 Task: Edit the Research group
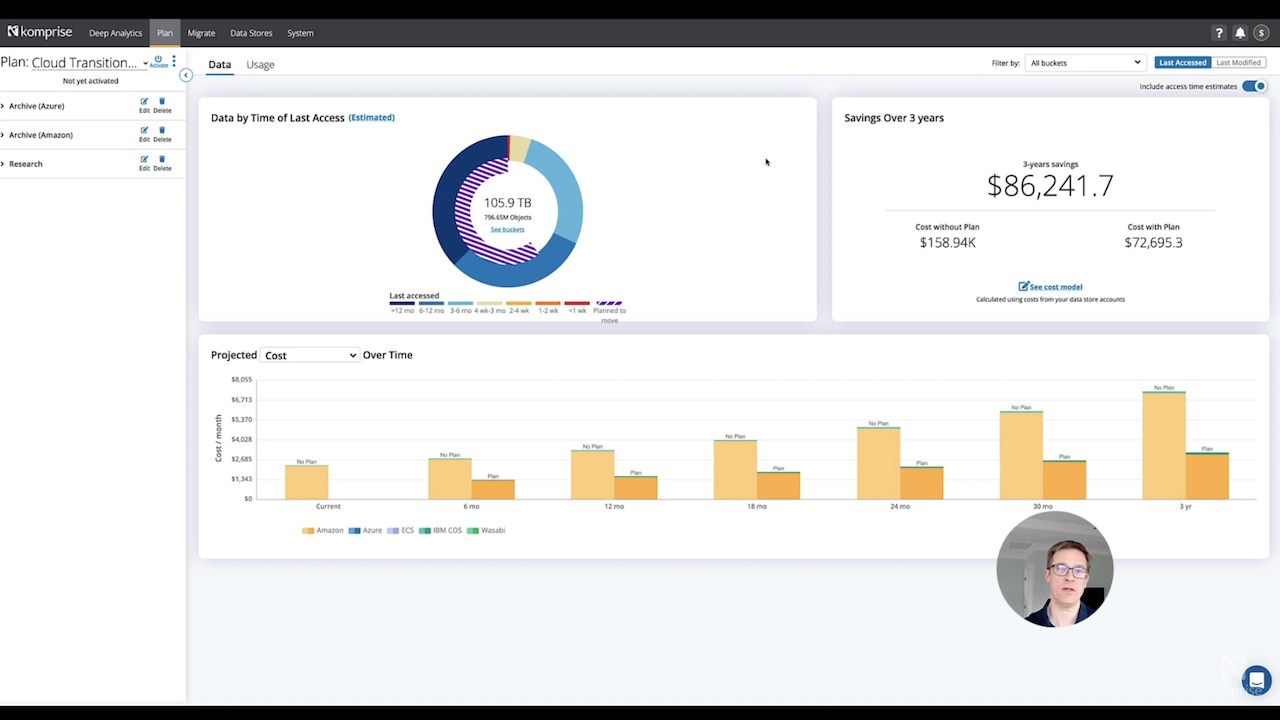[x=144, y=163]
